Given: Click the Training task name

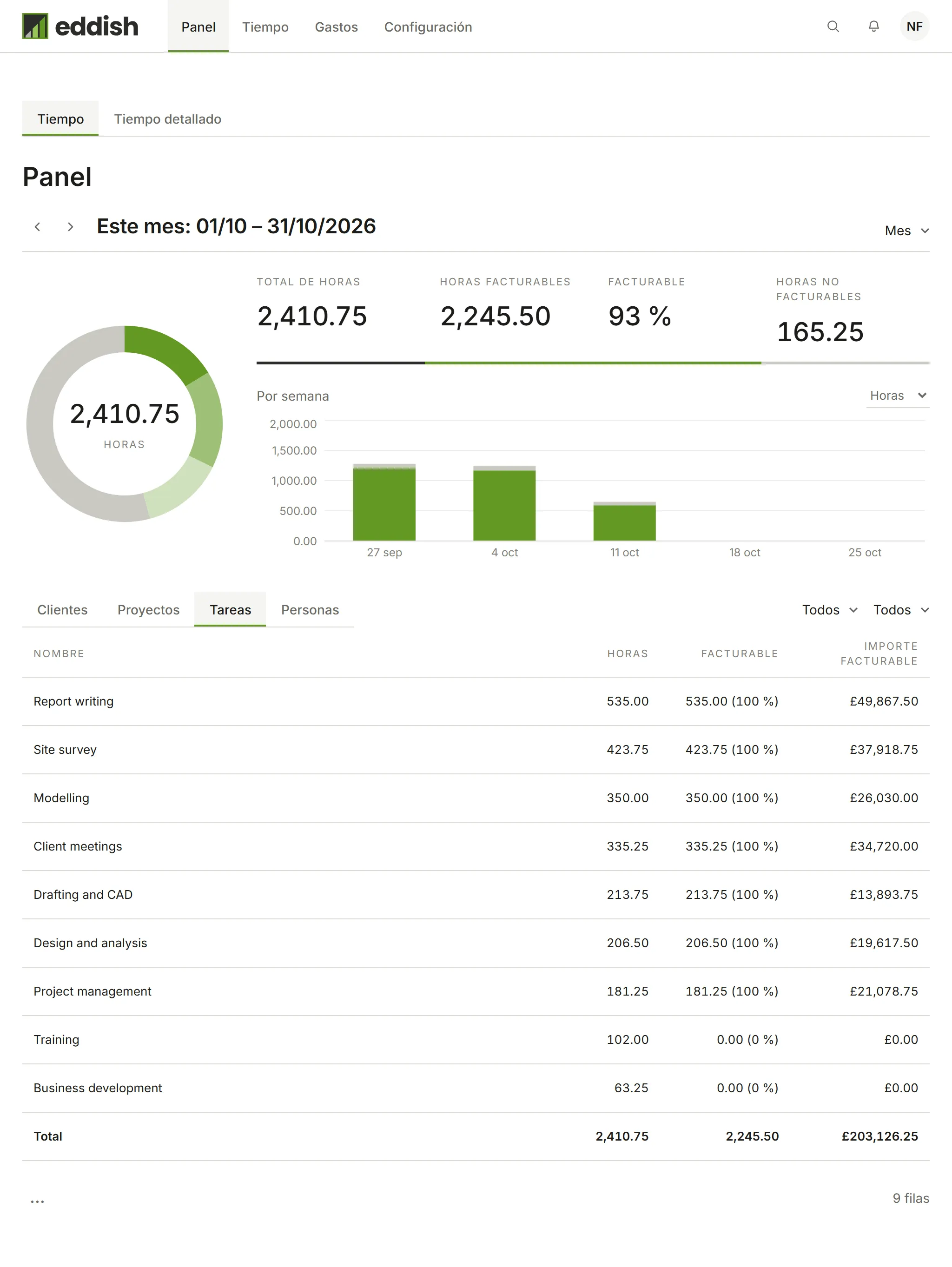Looking at the screenshot, I should click(x=56, y=1040).
